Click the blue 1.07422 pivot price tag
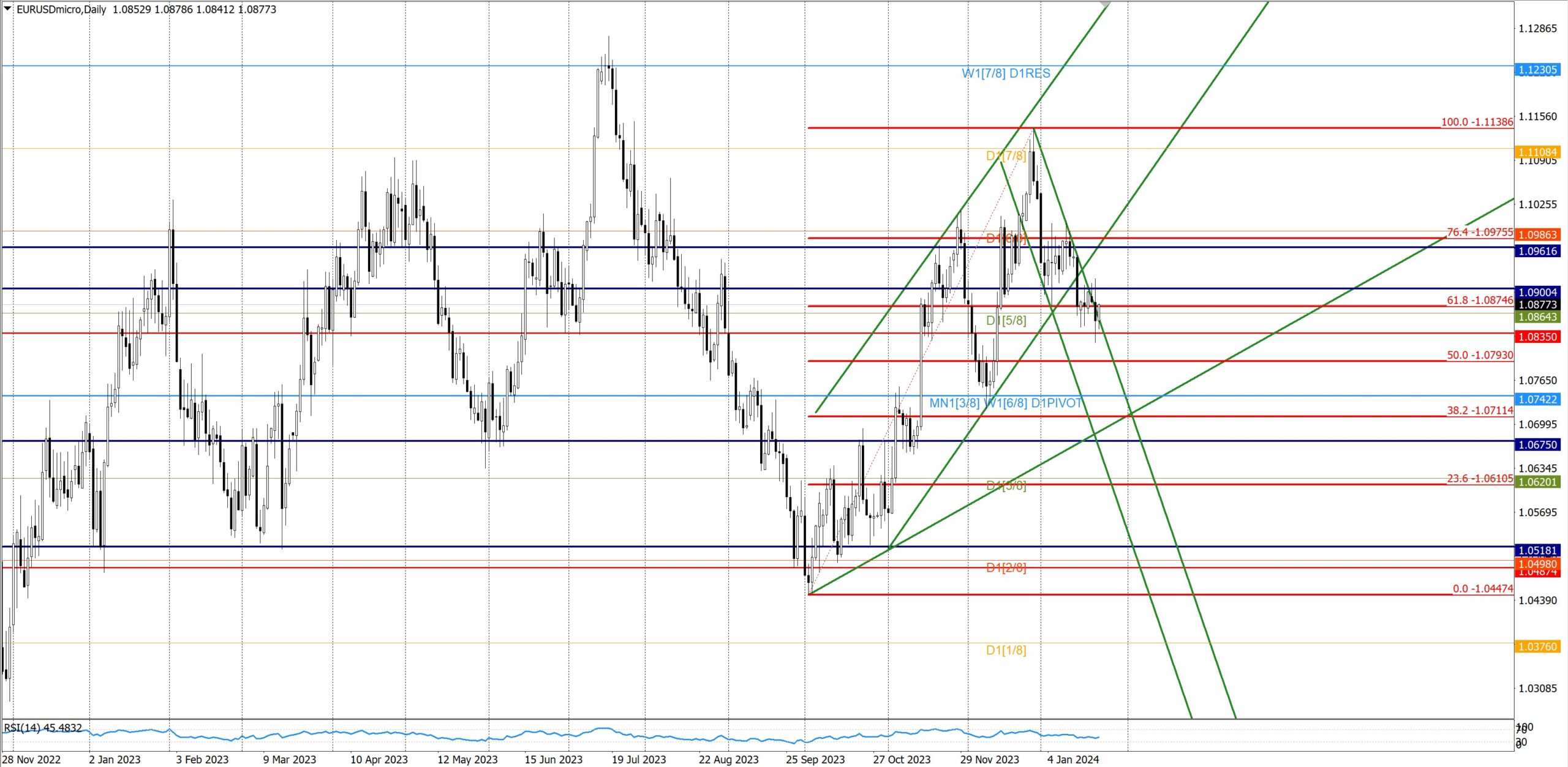The image size is (1568, 767). coord(1537,400)
